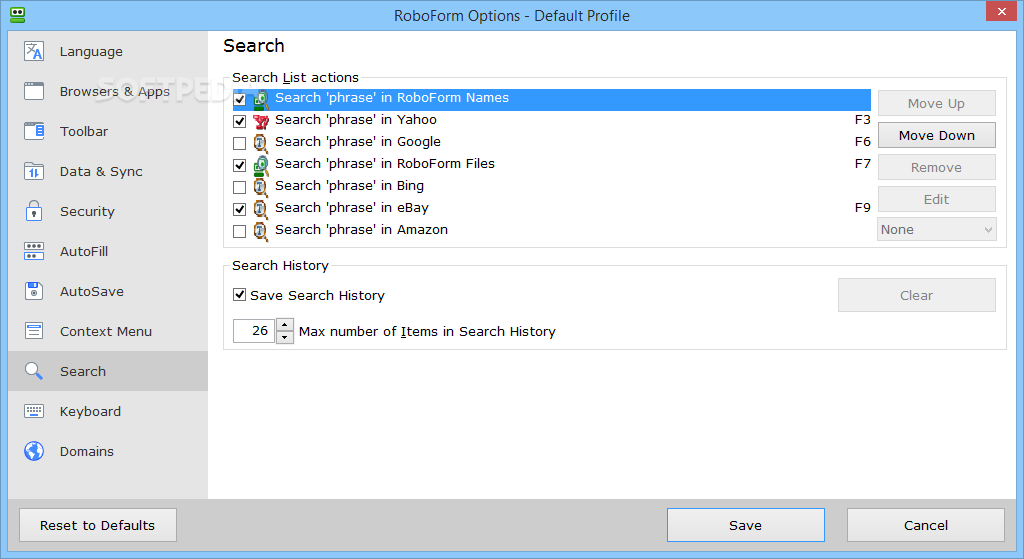Image resolution: width=1024 pixels, height=559 pixels.
Task: Open the Data & Sync page
Action: coord(108,171)
